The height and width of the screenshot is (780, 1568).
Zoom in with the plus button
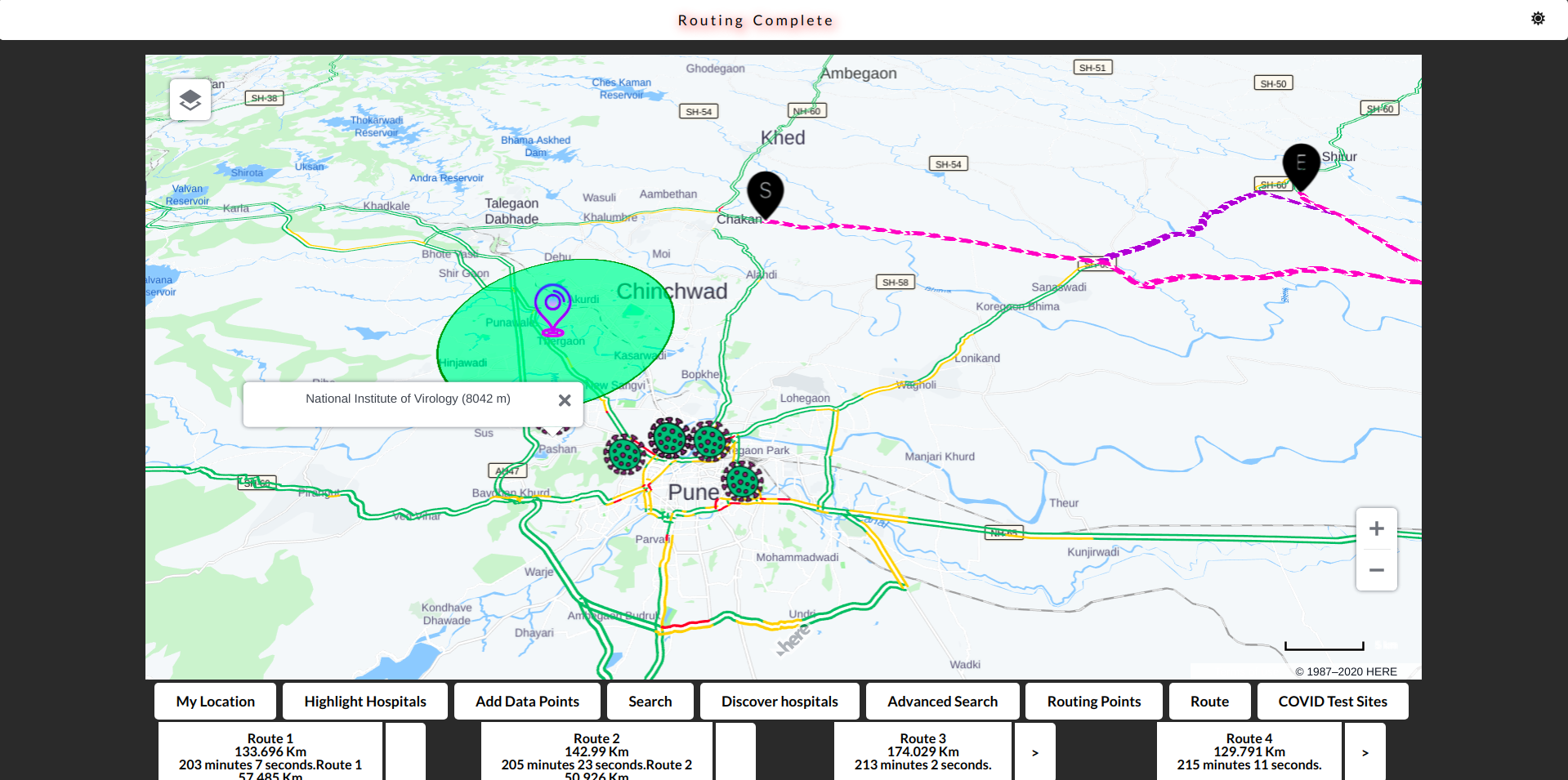[x=1377, y=528]
